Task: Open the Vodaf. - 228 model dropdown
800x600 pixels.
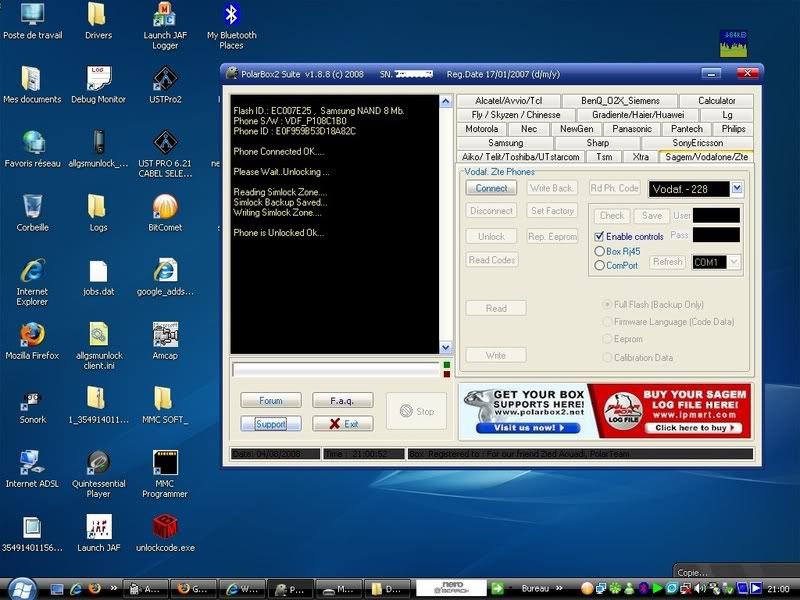Action: 737,188
